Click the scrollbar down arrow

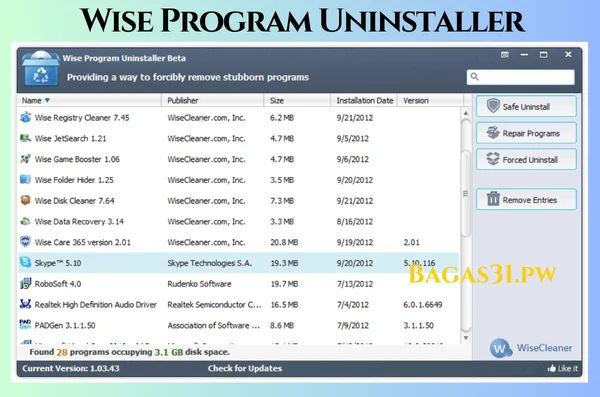click(x=466, y=338)
